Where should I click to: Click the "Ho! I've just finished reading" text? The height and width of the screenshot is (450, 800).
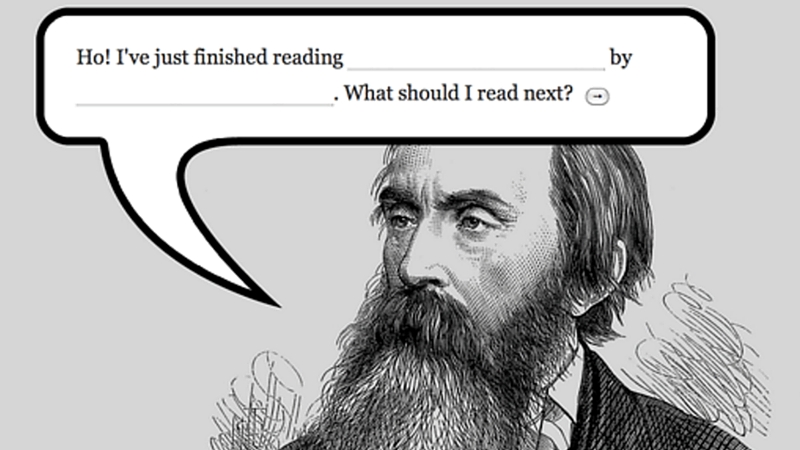pos(210,57)
